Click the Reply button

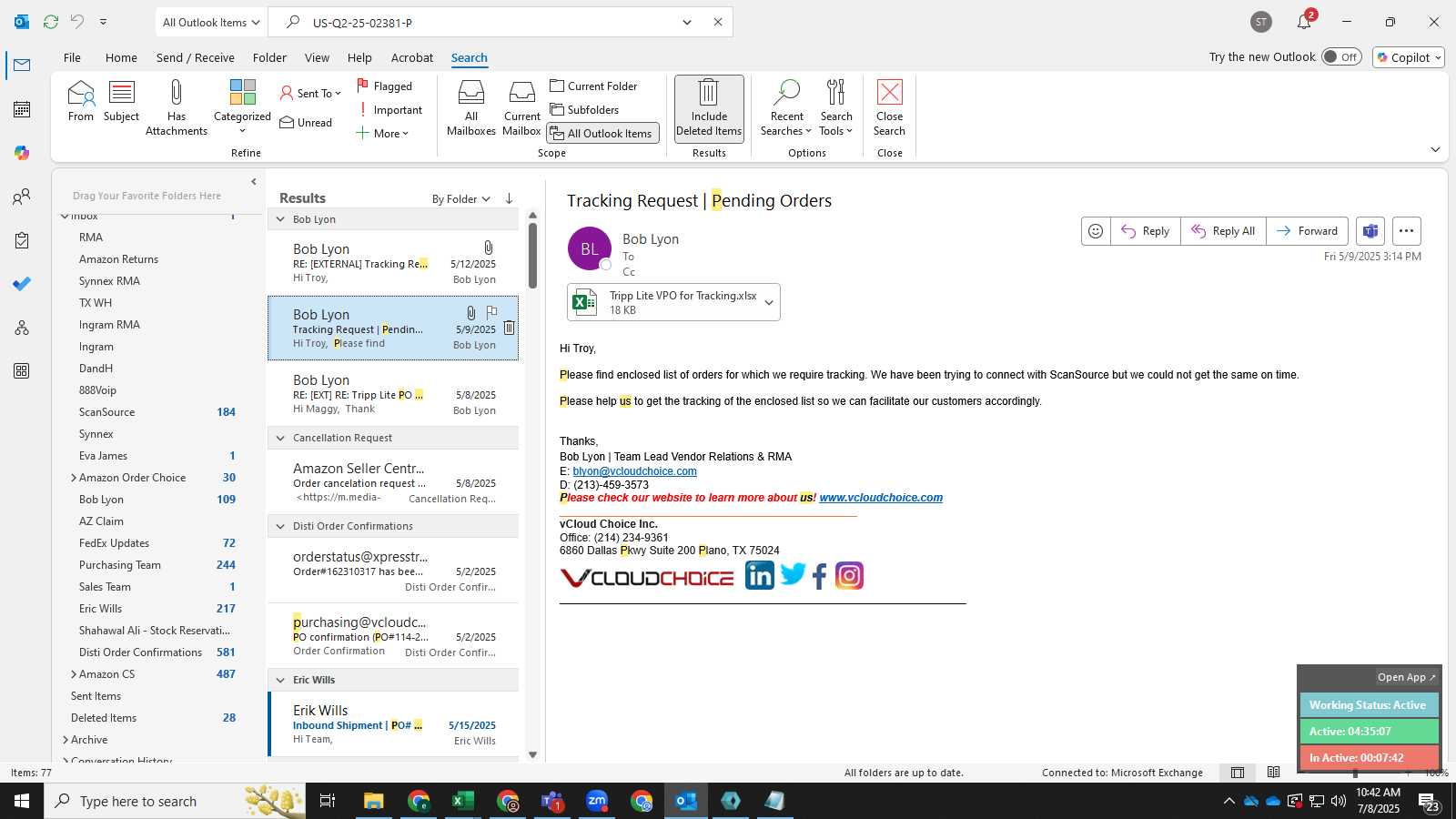(x=1145, y=231)
